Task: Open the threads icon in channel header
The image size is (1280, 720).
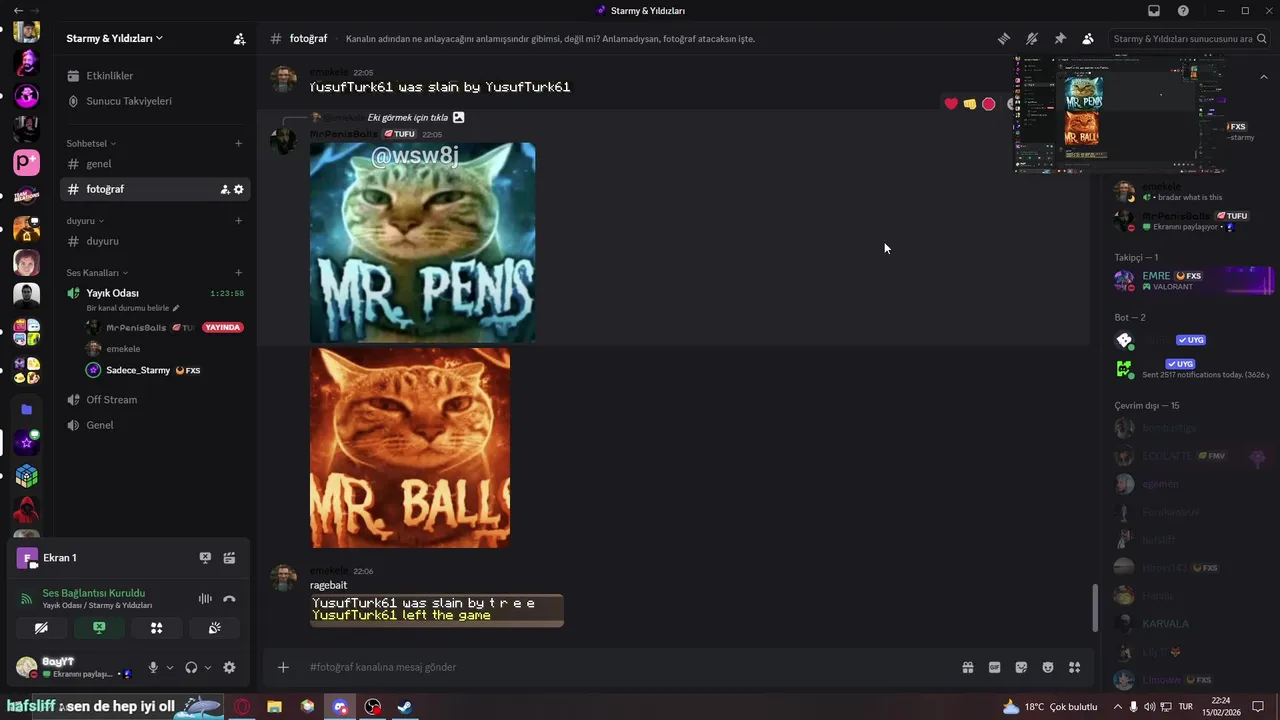Action: pos(1003,39)
